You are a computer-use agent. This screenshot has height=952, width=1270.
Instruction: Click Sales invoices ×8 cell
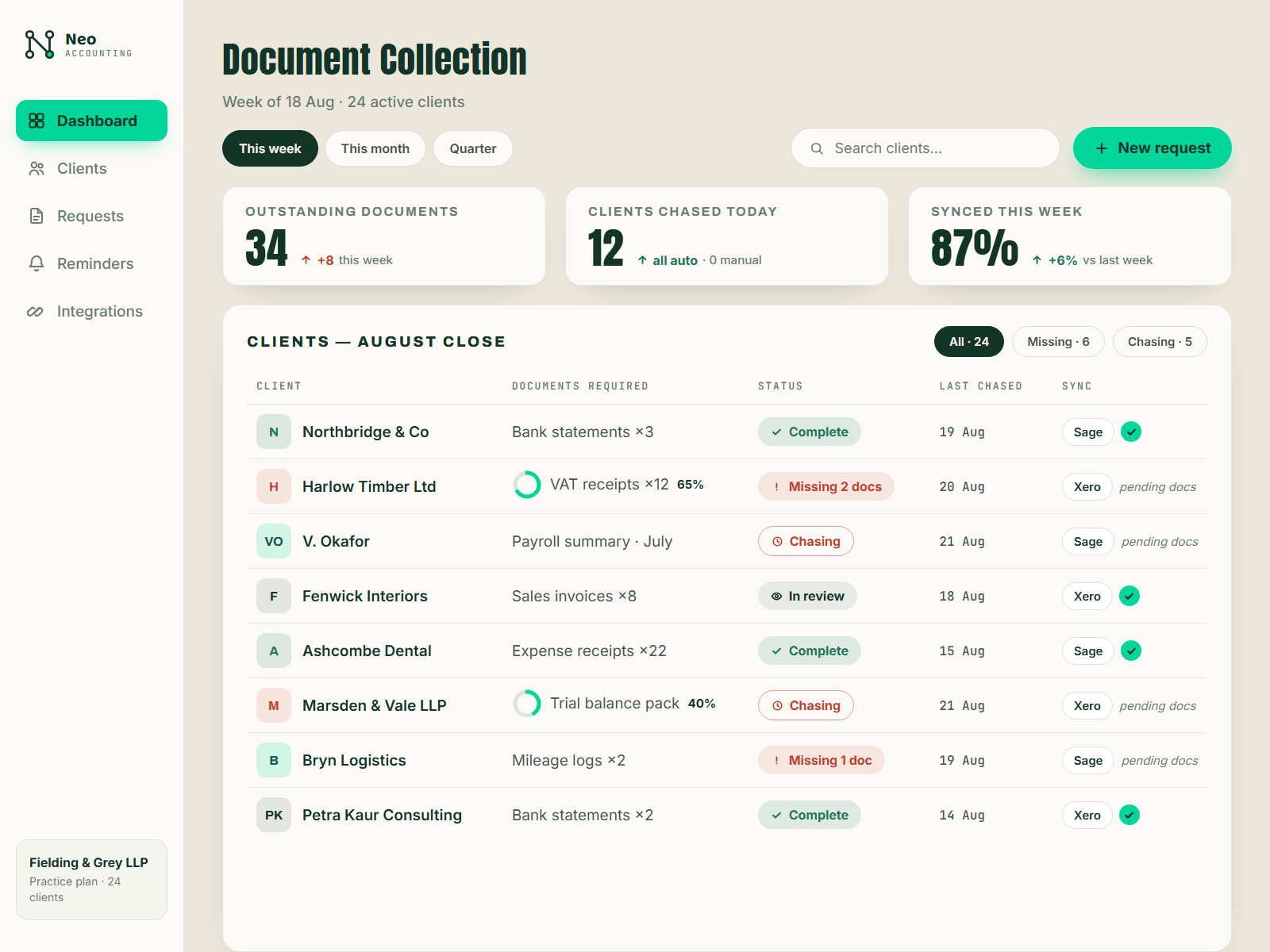click(x=574, y=596)
